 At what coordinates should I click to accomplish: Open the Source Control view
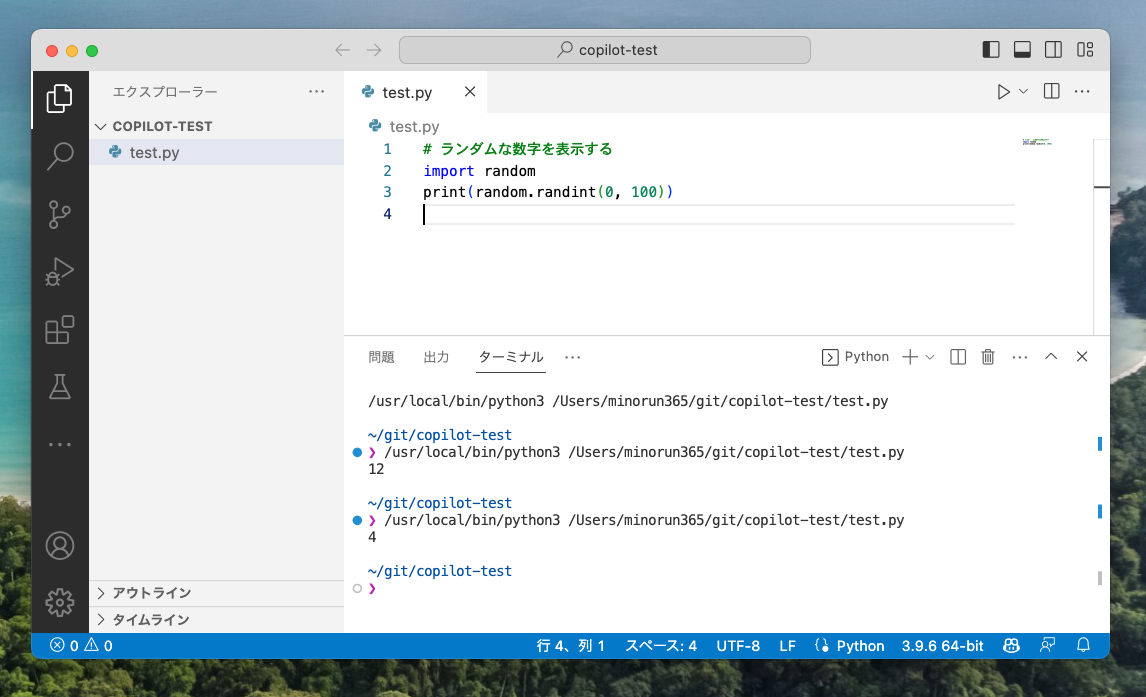tap(59, 213)
